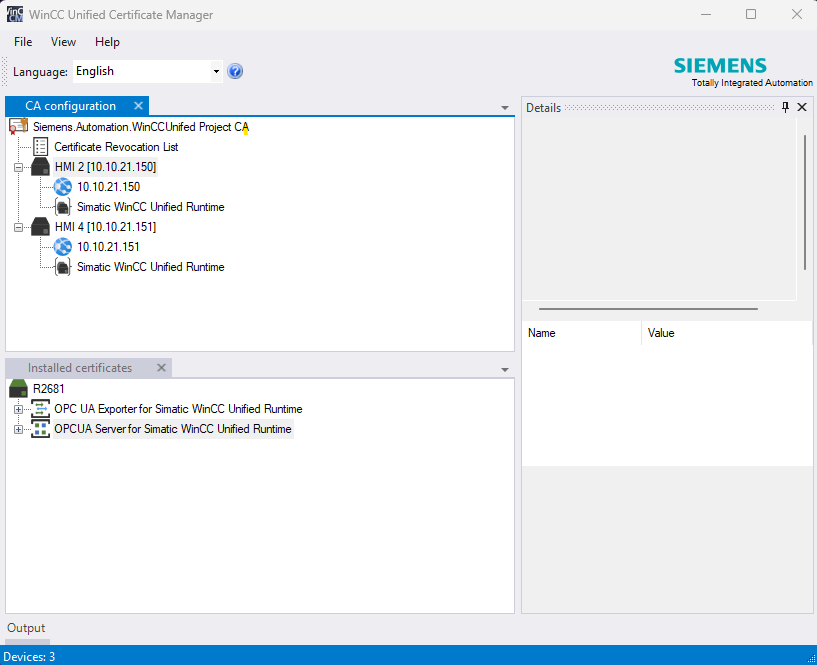Open the File menu

(x=23, y=42)
